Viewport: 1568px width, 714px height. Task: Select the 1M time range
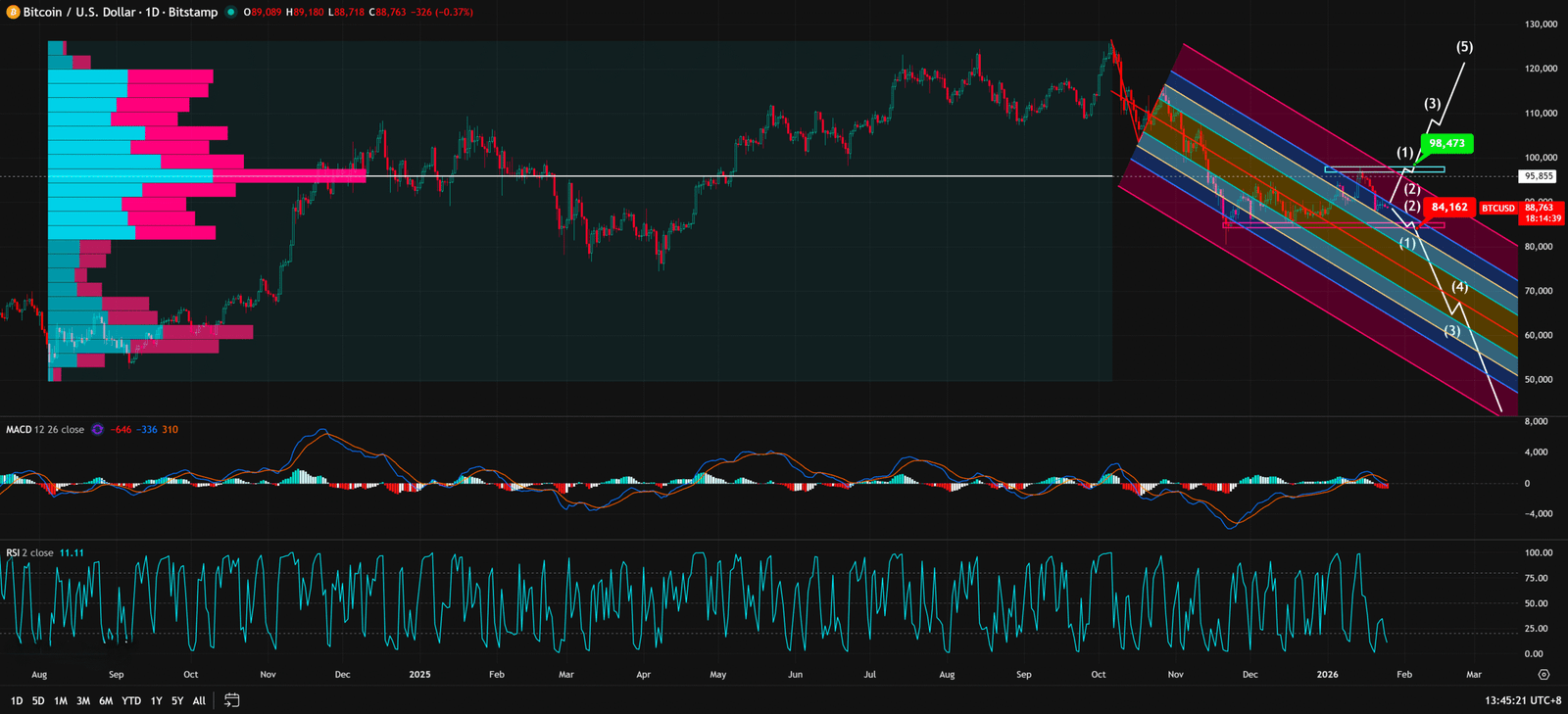[x=61, y=701]
